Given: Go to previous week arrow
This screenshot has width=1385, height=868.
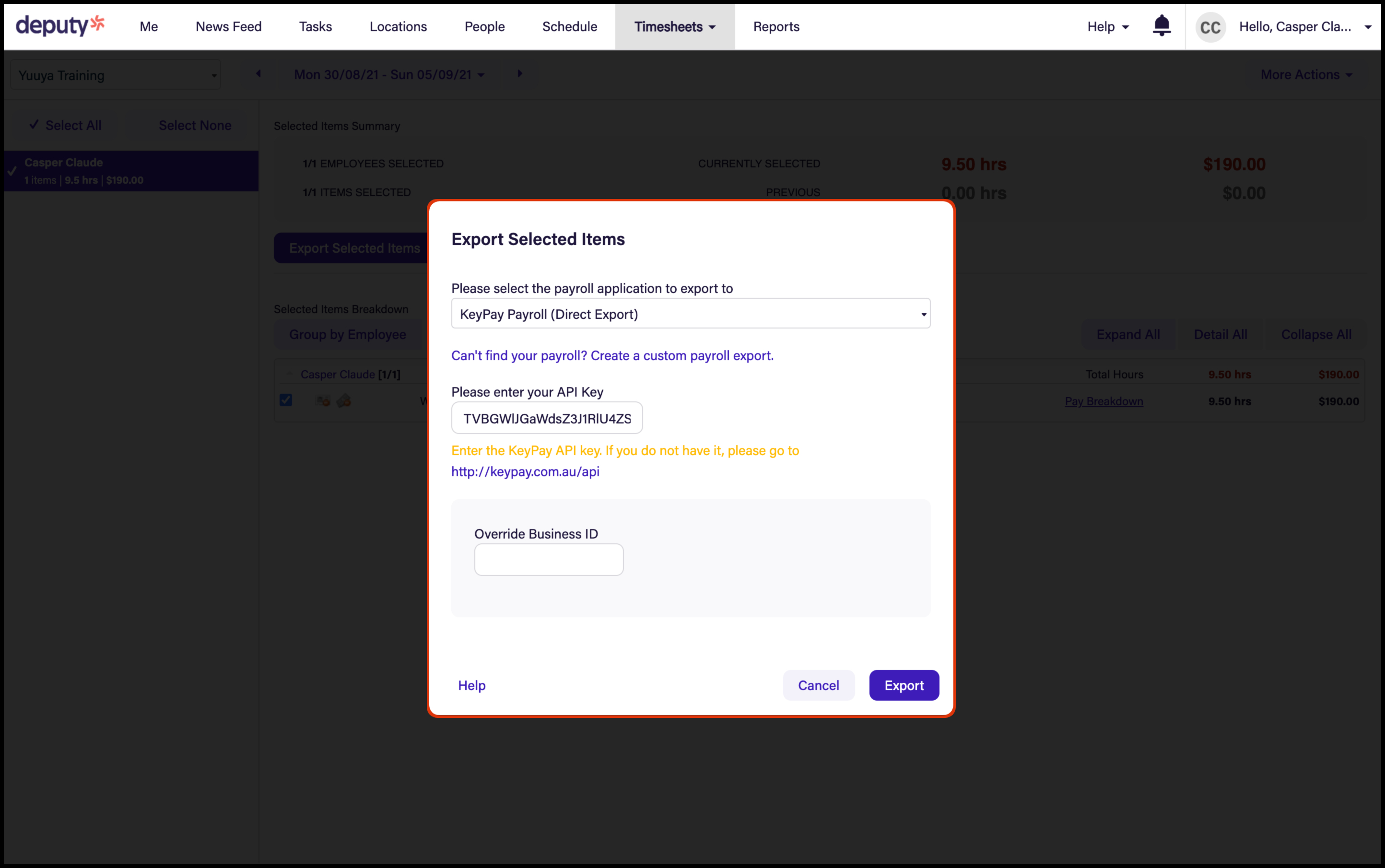Looking at the screenshot, I should tap(258, 73).
